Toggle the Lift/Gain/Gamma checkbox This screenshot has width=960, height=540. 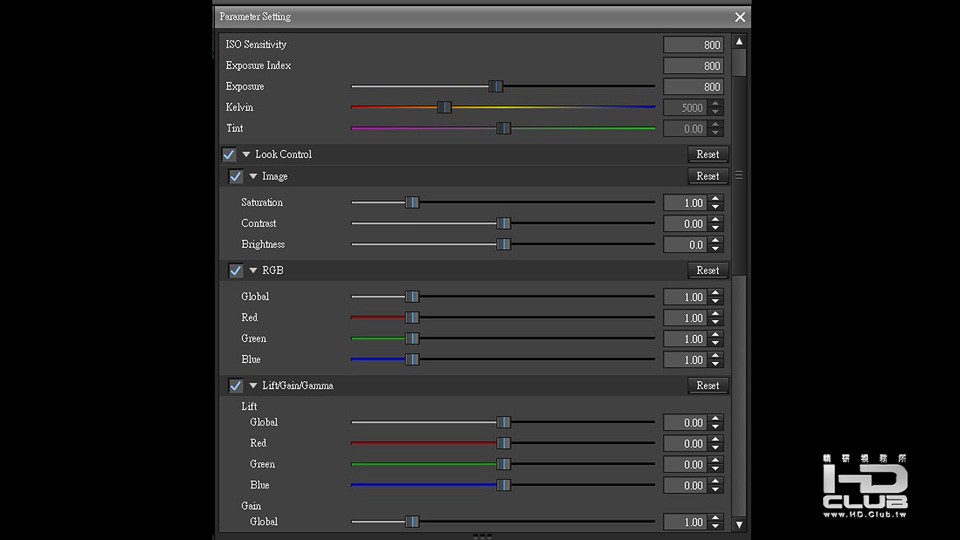point(236,386)
